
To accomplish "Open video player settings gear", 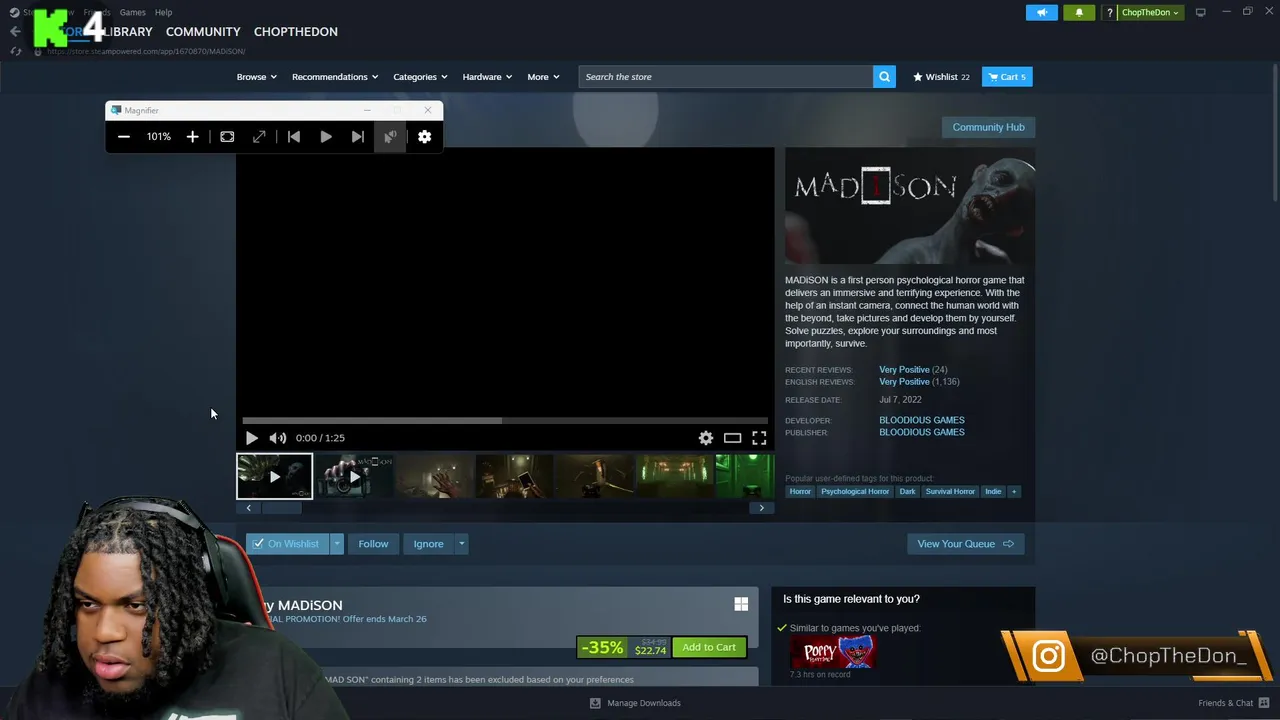I will tap(706, 438).
